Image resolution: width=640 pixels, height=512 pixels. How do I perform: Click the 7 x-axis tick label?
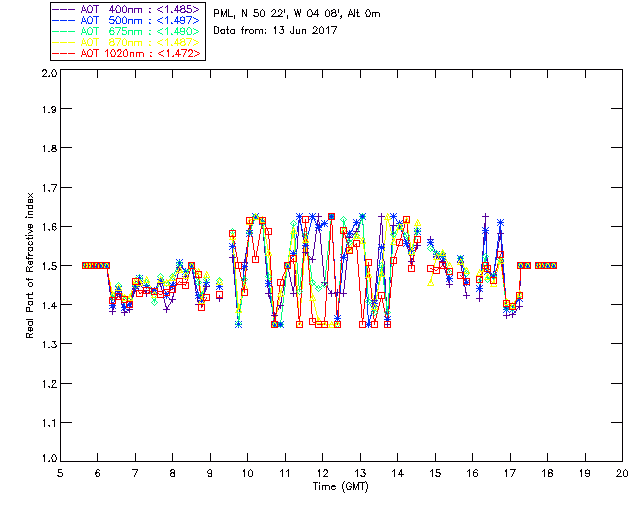135,473
